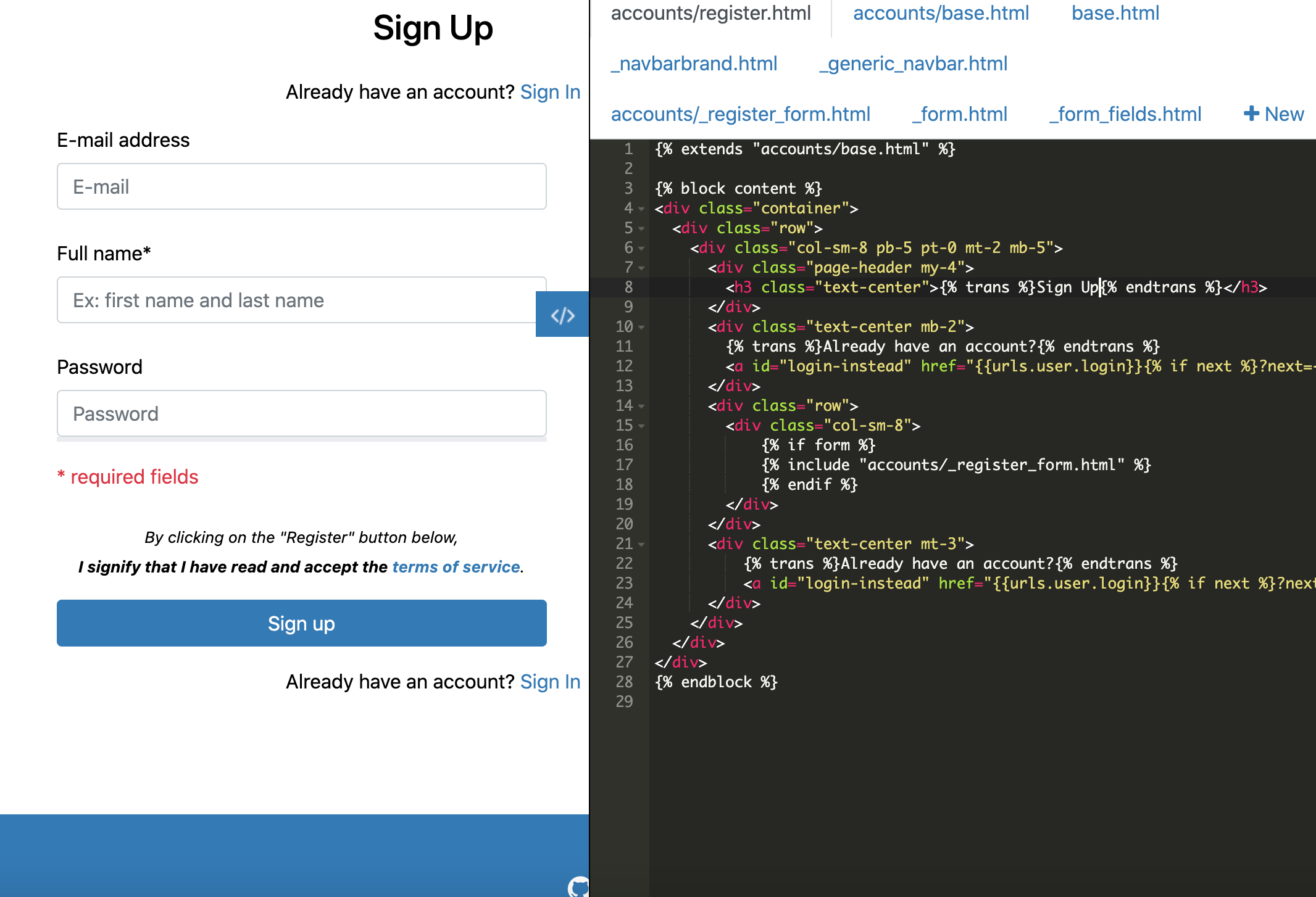Toggle the code editor panel icon
The width and height of the screenshot is (1316, 897).
[x=562, y=315]
